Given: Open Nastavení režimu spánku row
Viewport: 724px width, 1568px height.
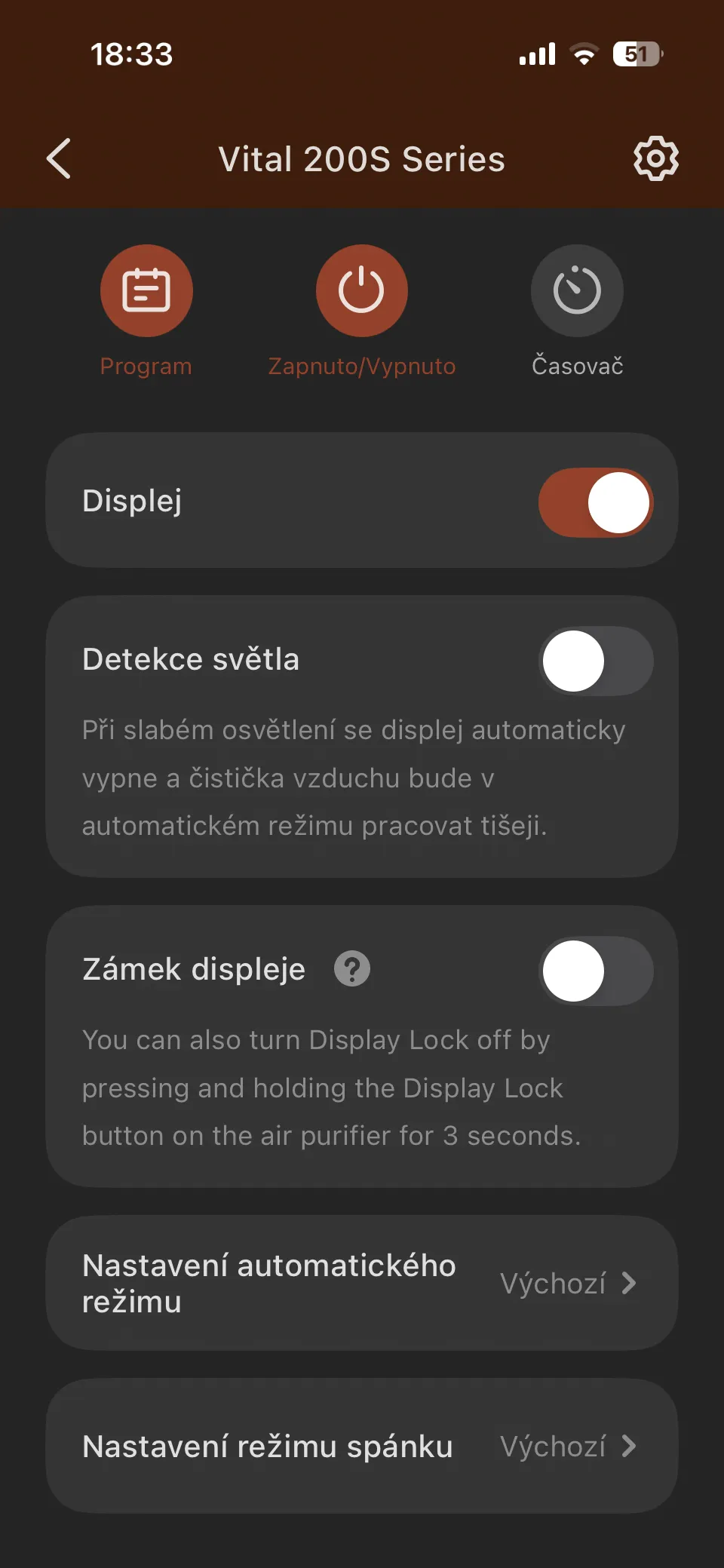Looking at the screenshot, I should (268, 1446).
